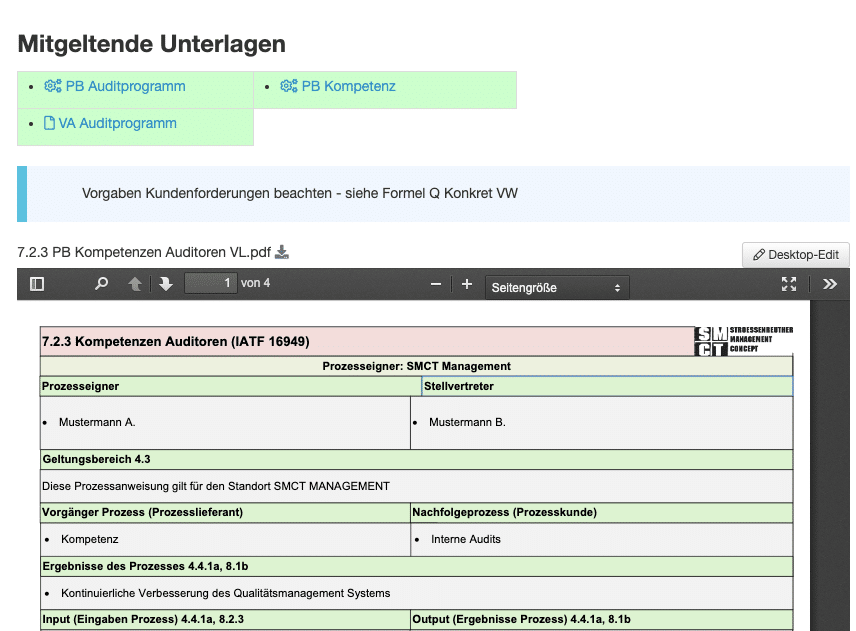Click the file icon beside VA Auditprogramm

click(49, 123)
